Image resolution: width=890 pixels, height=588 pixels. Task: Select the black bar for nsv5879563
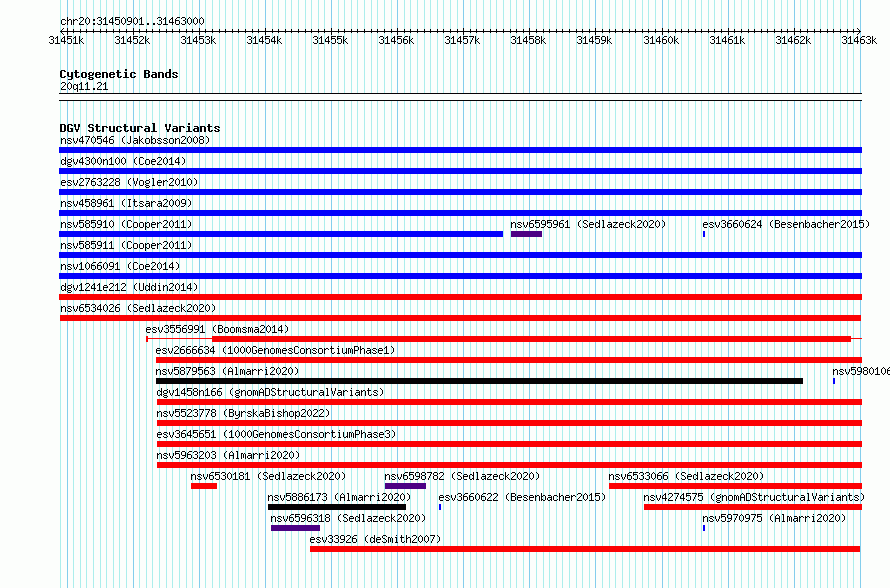[x=479, y=381]
